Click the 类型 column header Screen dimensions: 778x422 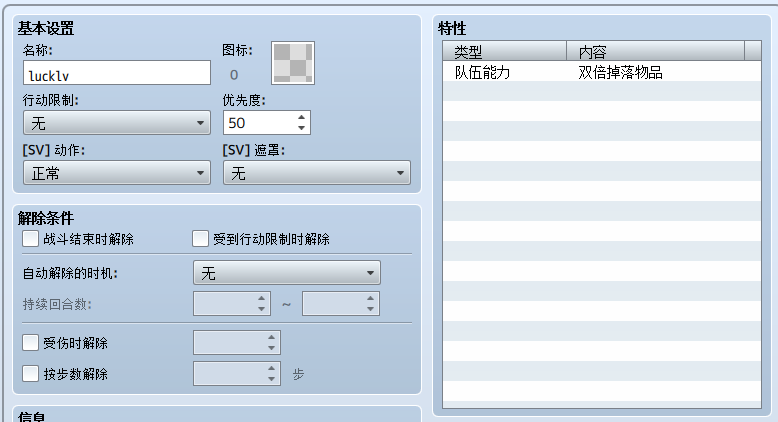pyautogui.click(x=505, y=51)
